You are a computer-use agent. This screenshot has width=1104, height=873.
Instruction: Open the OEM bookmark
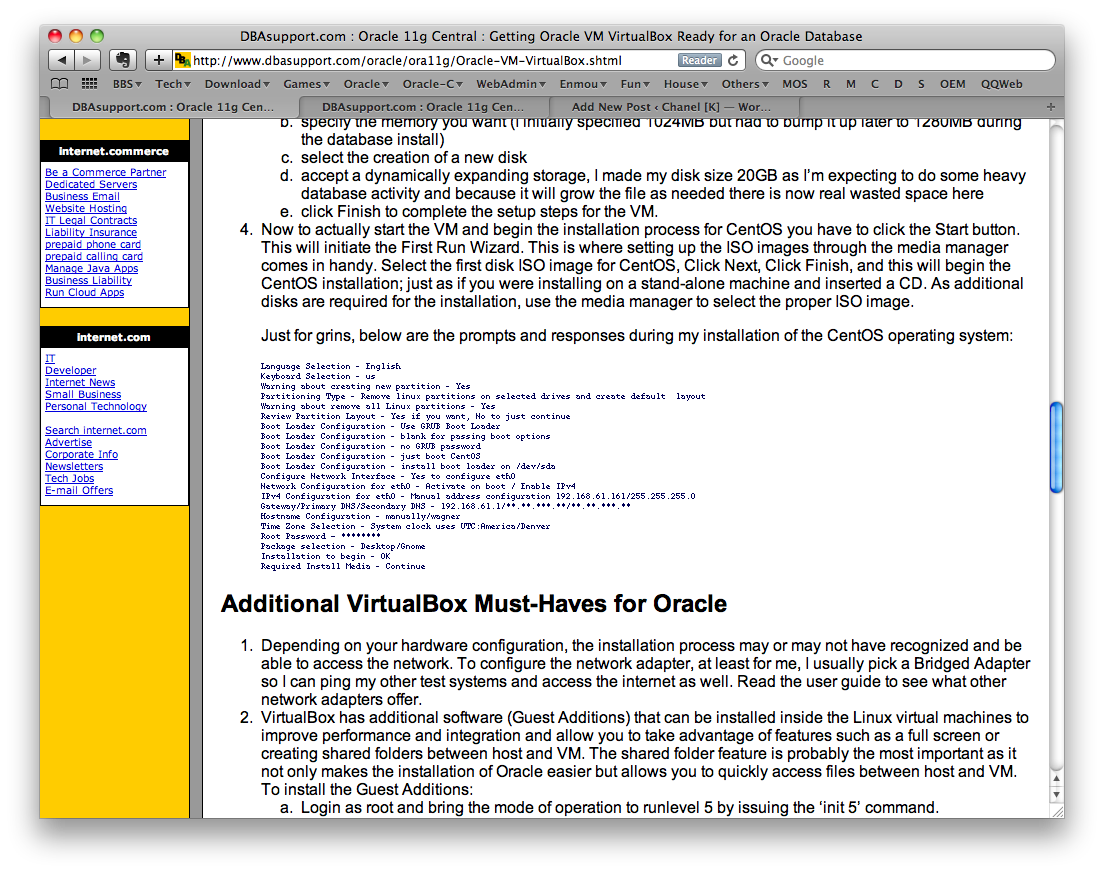click(953, 84)
